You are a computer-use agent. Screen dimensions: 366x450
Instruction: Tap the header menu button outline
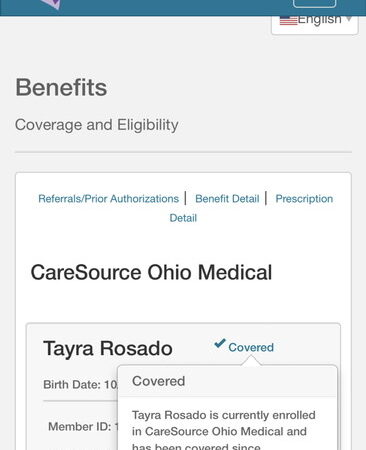tap(314, 3)
